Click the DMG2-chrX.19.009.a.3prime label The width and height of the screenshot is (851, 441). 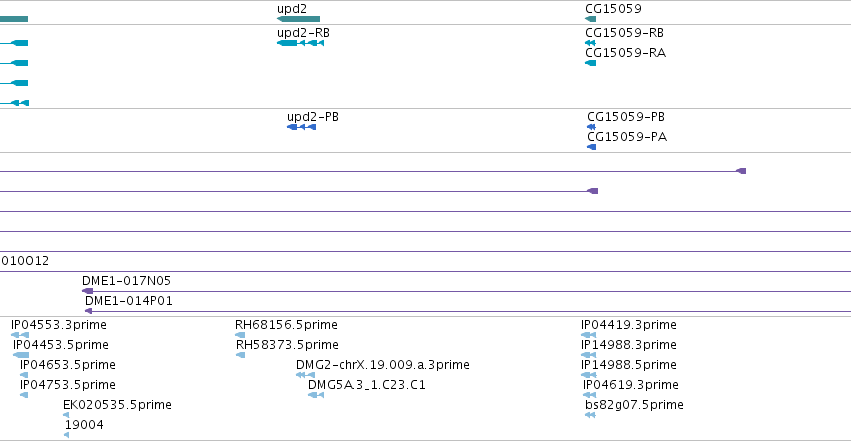tap(383, 365)
